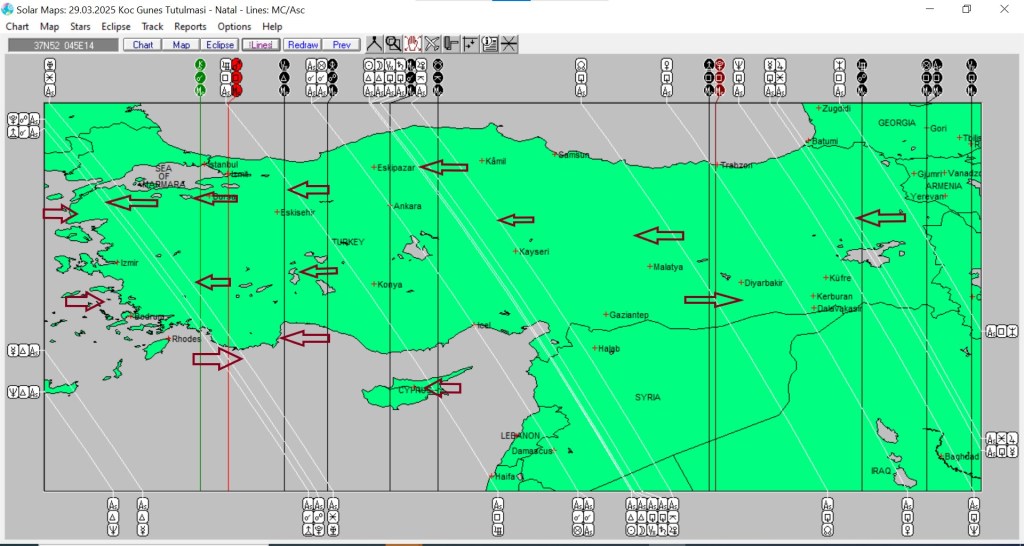Open the Eclipse menu

[x=116, y=27]
